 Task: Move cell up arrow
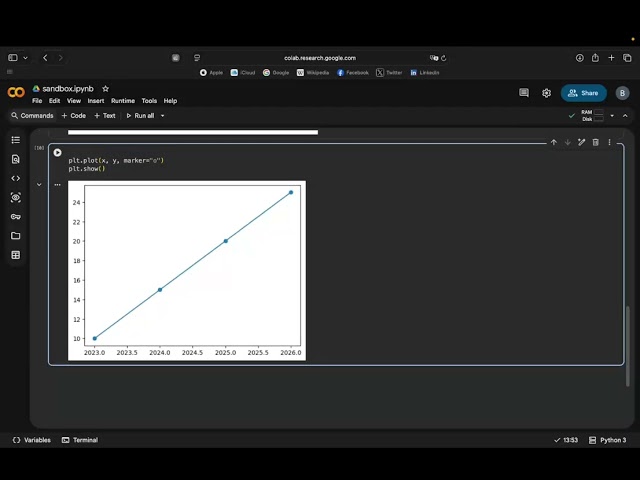[553, 142]
